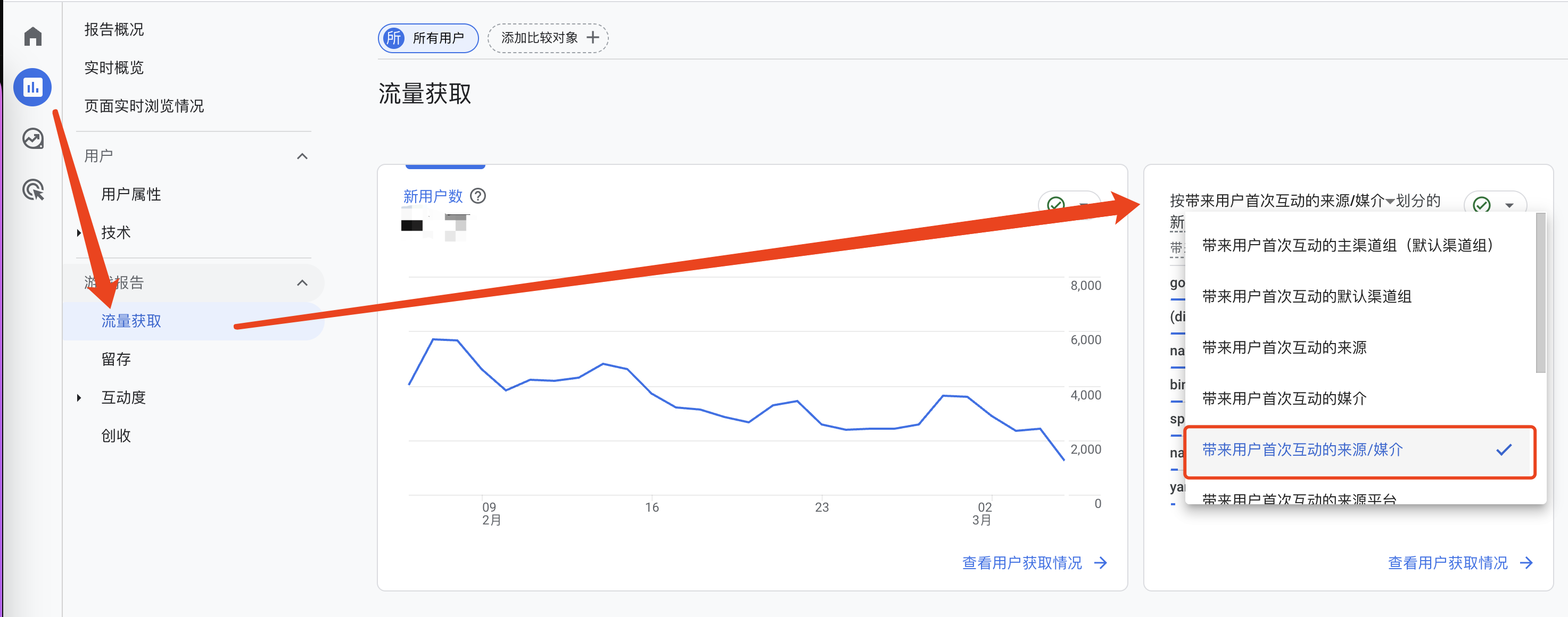Click arrow icon after right 查看用户获取情况
Image resolution: width=1568 pixels, height=617 pixels.
1526,563
